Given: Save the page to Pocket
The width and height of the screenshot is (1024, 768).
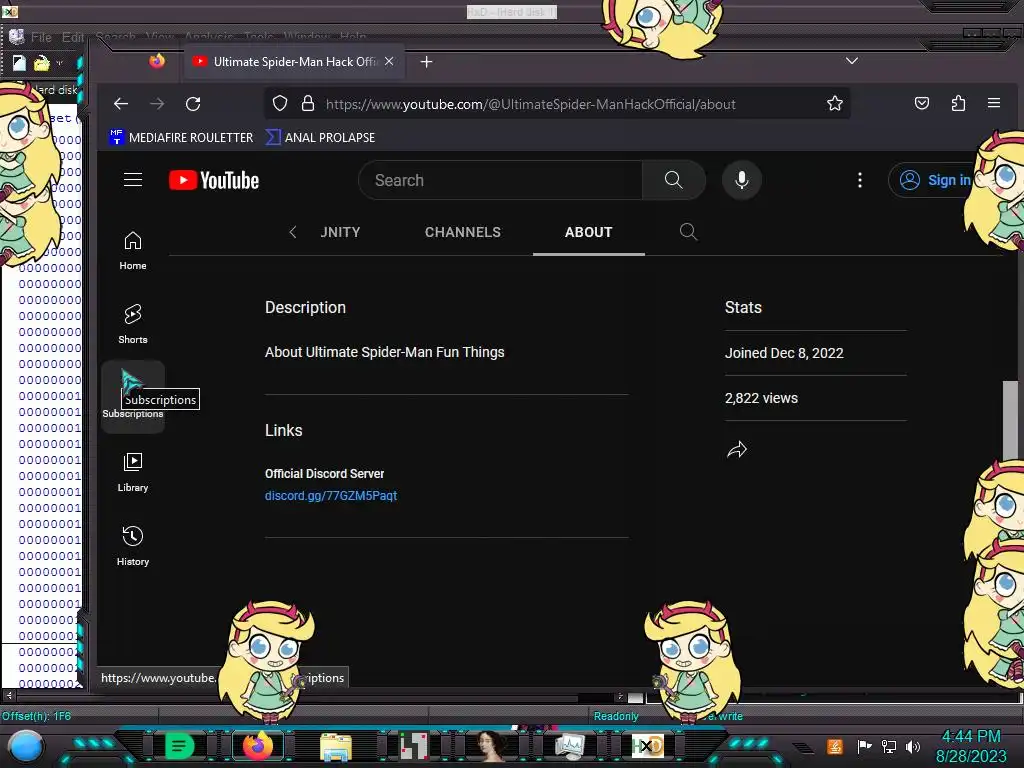Looking at the screenshot, I should point(921,103).
